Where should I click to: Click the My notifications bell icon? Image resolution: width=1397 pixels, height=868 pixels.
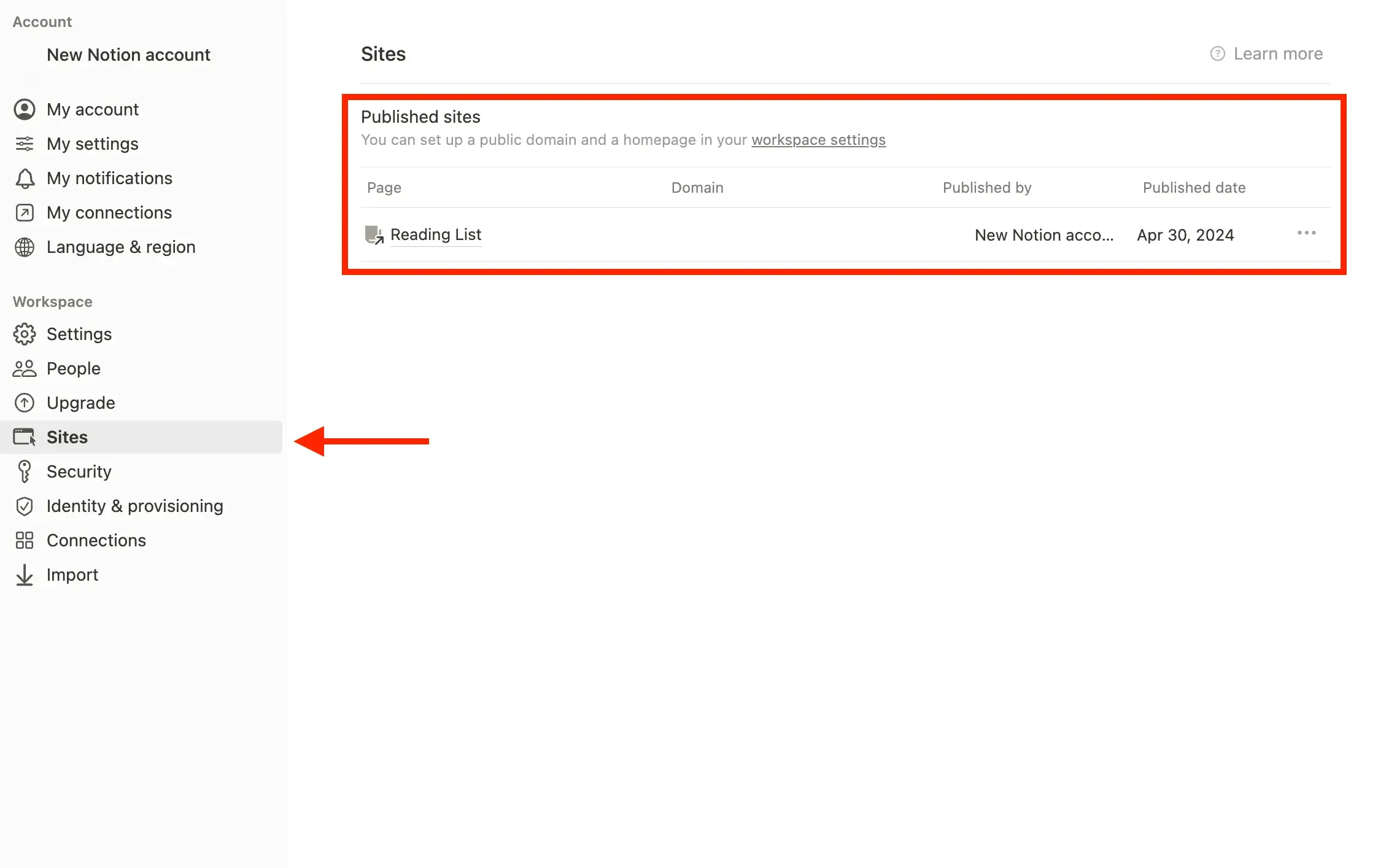(25, 178)
